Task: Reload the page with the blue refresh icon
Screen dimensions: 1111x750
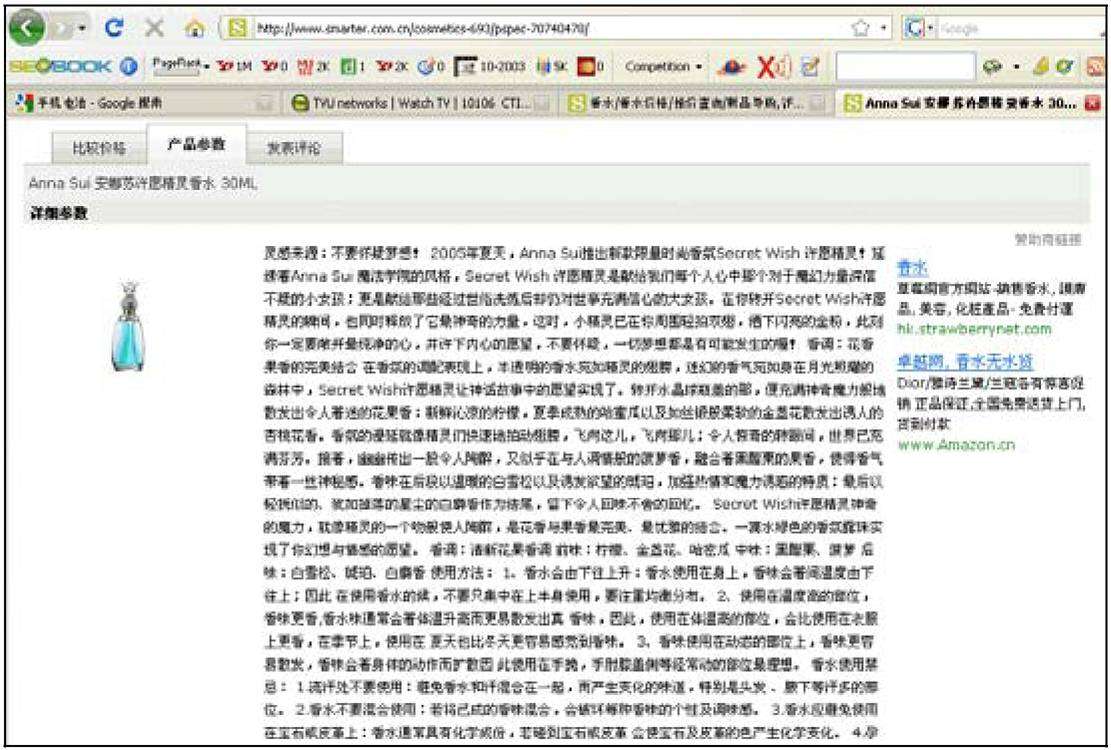Action: 113,28
